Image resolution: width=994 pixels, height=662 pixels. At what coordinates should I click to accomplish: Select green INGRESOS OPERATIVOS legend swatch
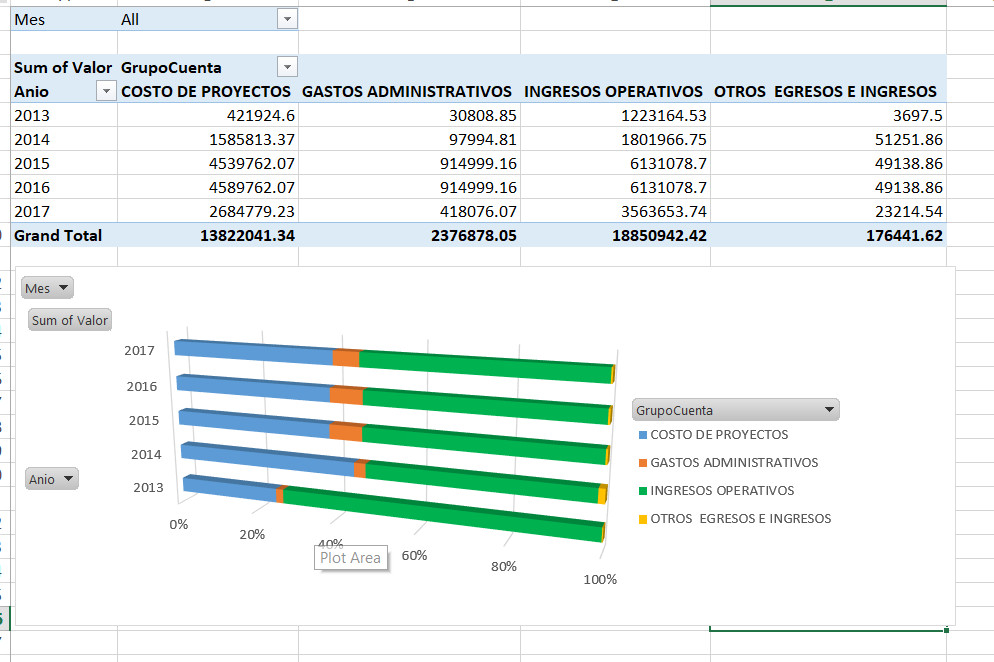(643, 491)
